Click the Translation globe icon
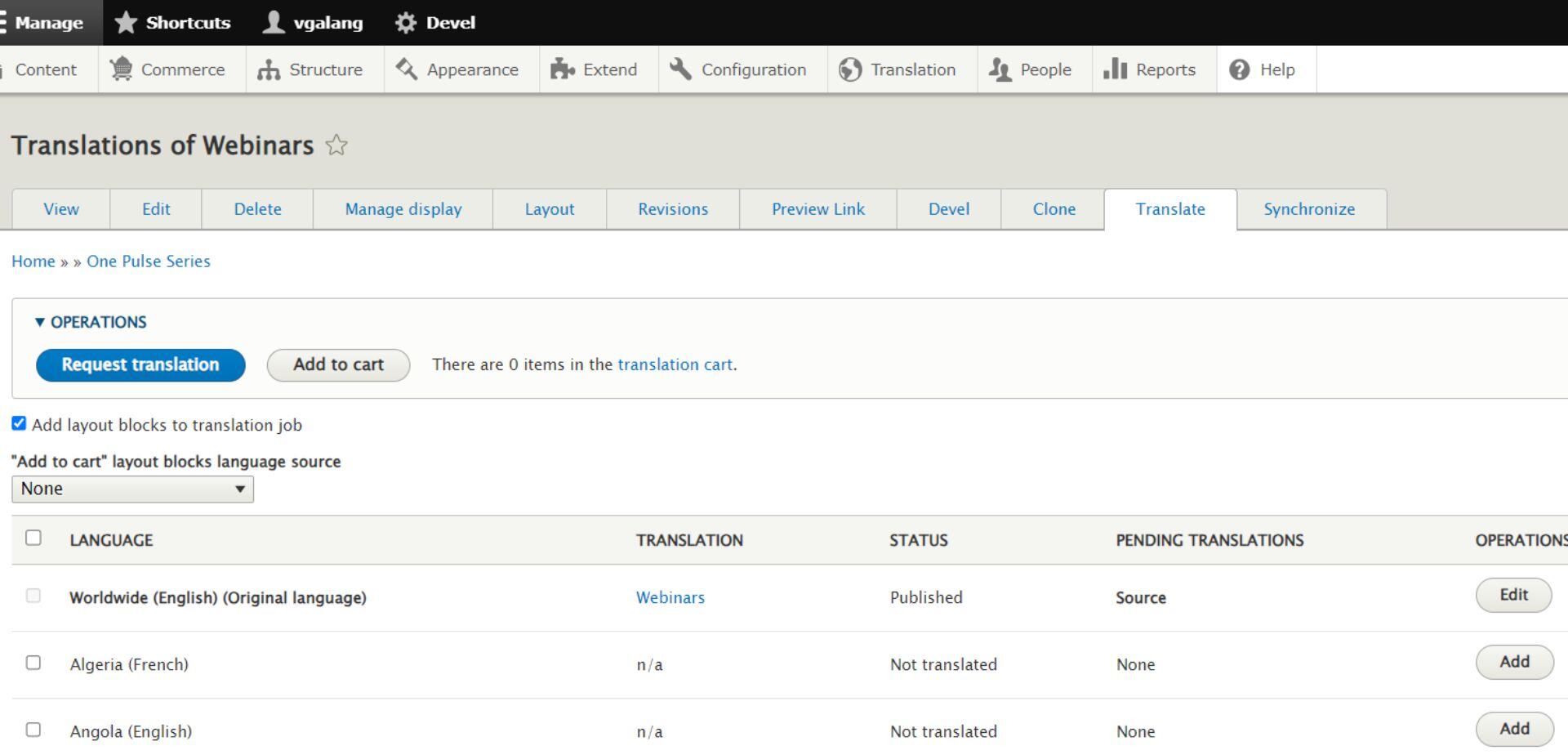1568x755 pixels. click(x=850, y=69)
